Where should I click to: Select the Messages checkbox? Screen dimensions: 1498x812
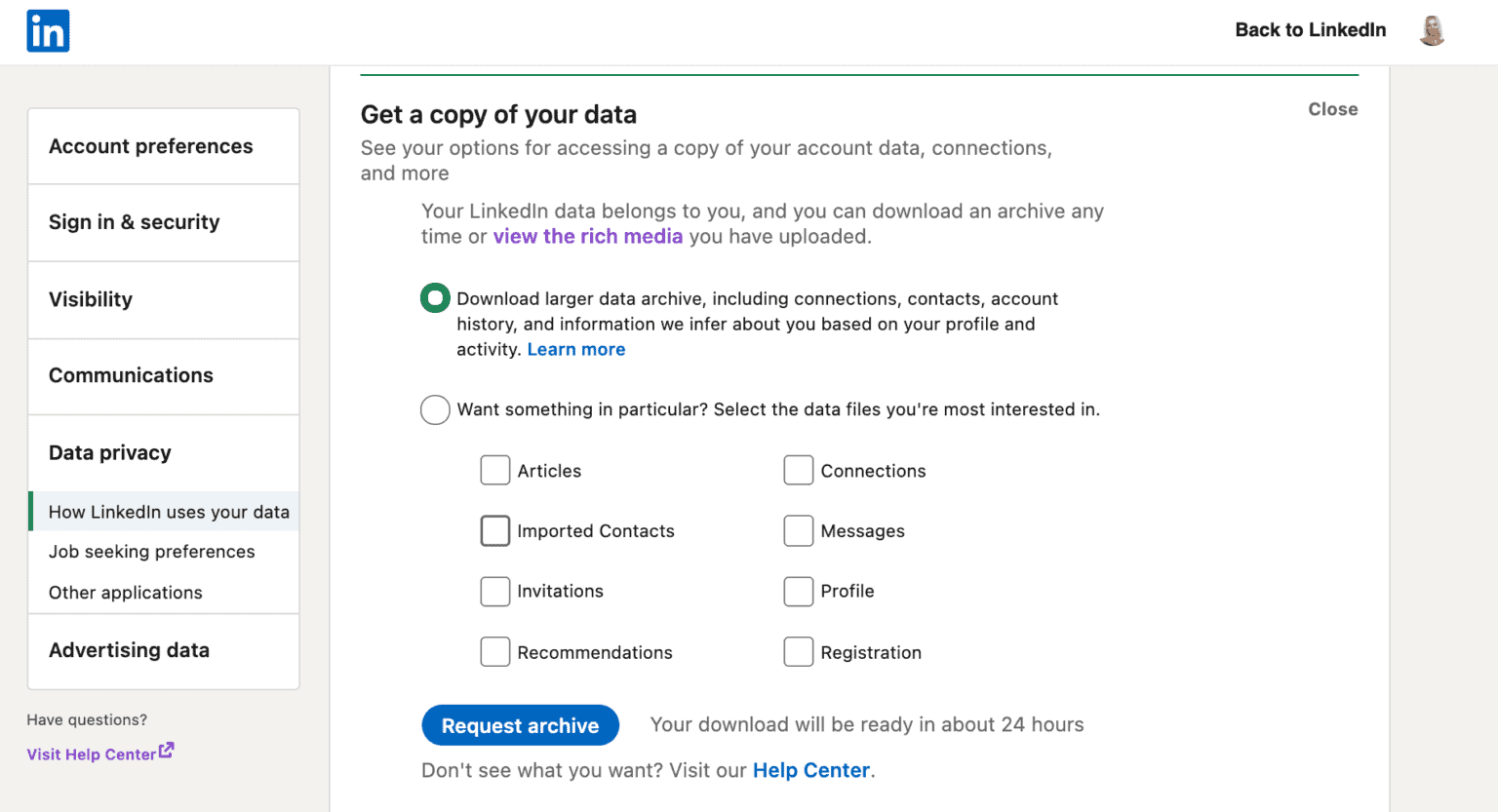point(799,530)
